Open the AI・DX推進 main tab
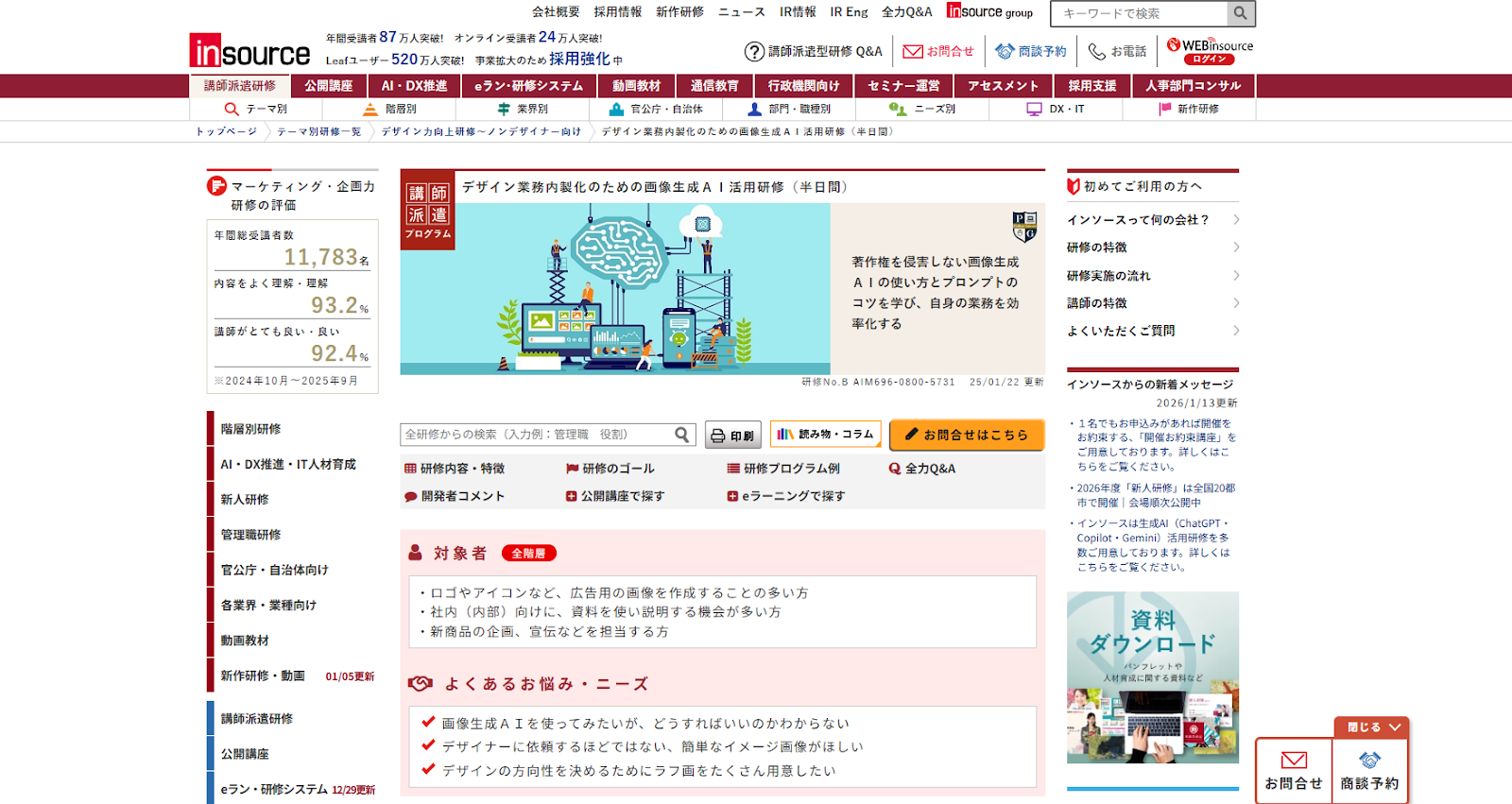Viewport: 1512px width, 804px height. point(414,86)
